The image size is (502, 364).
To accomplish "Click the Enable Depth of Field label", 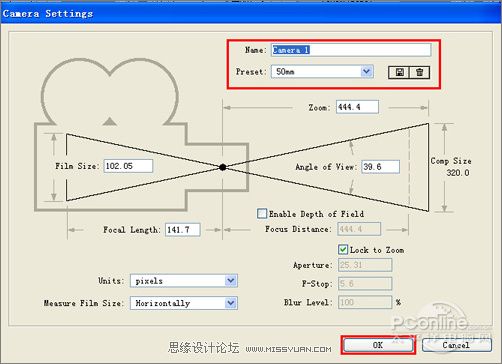I will (x=316, y=214).
